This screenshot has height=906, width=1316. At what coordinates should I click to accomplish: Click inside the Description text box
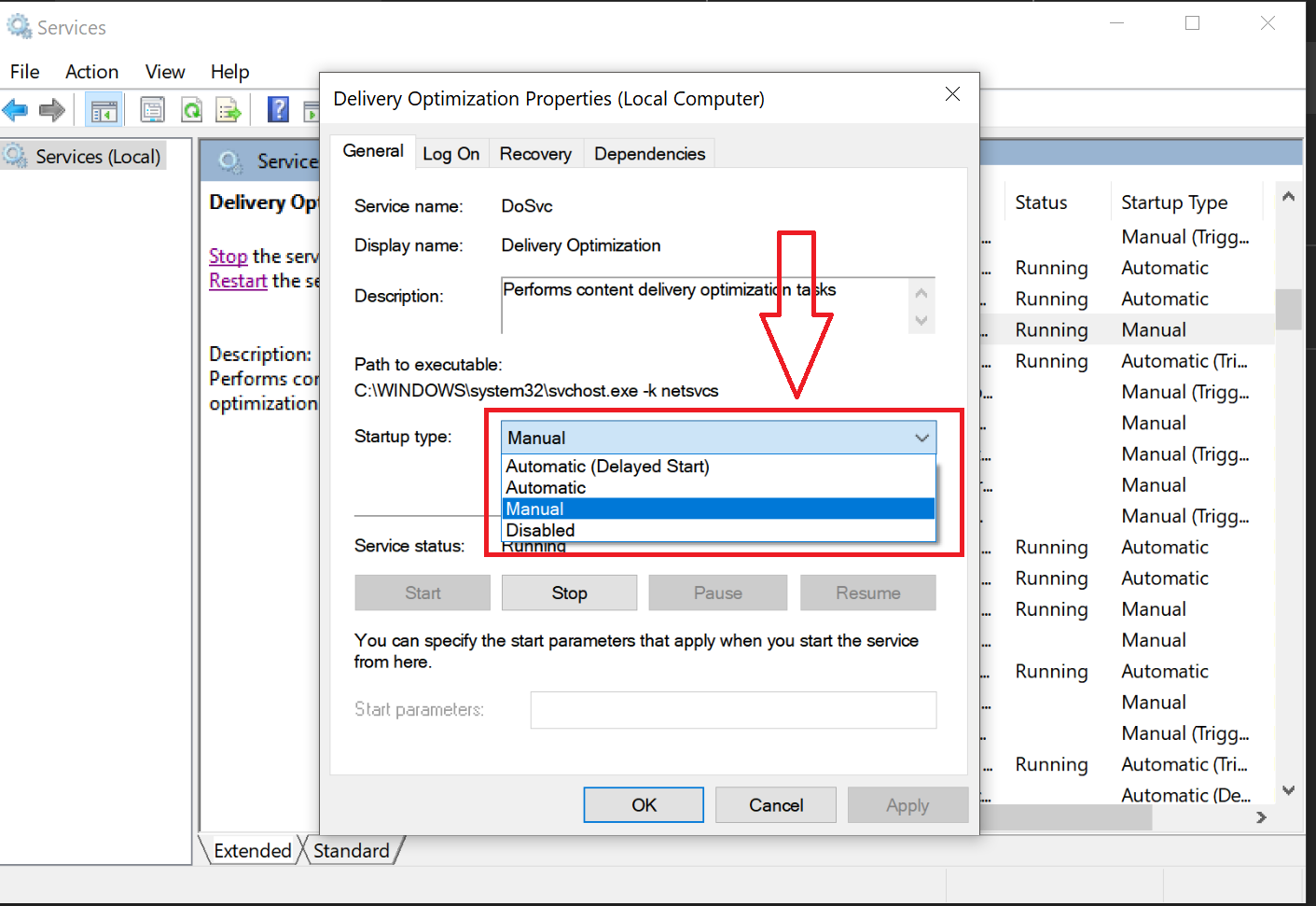704,305
